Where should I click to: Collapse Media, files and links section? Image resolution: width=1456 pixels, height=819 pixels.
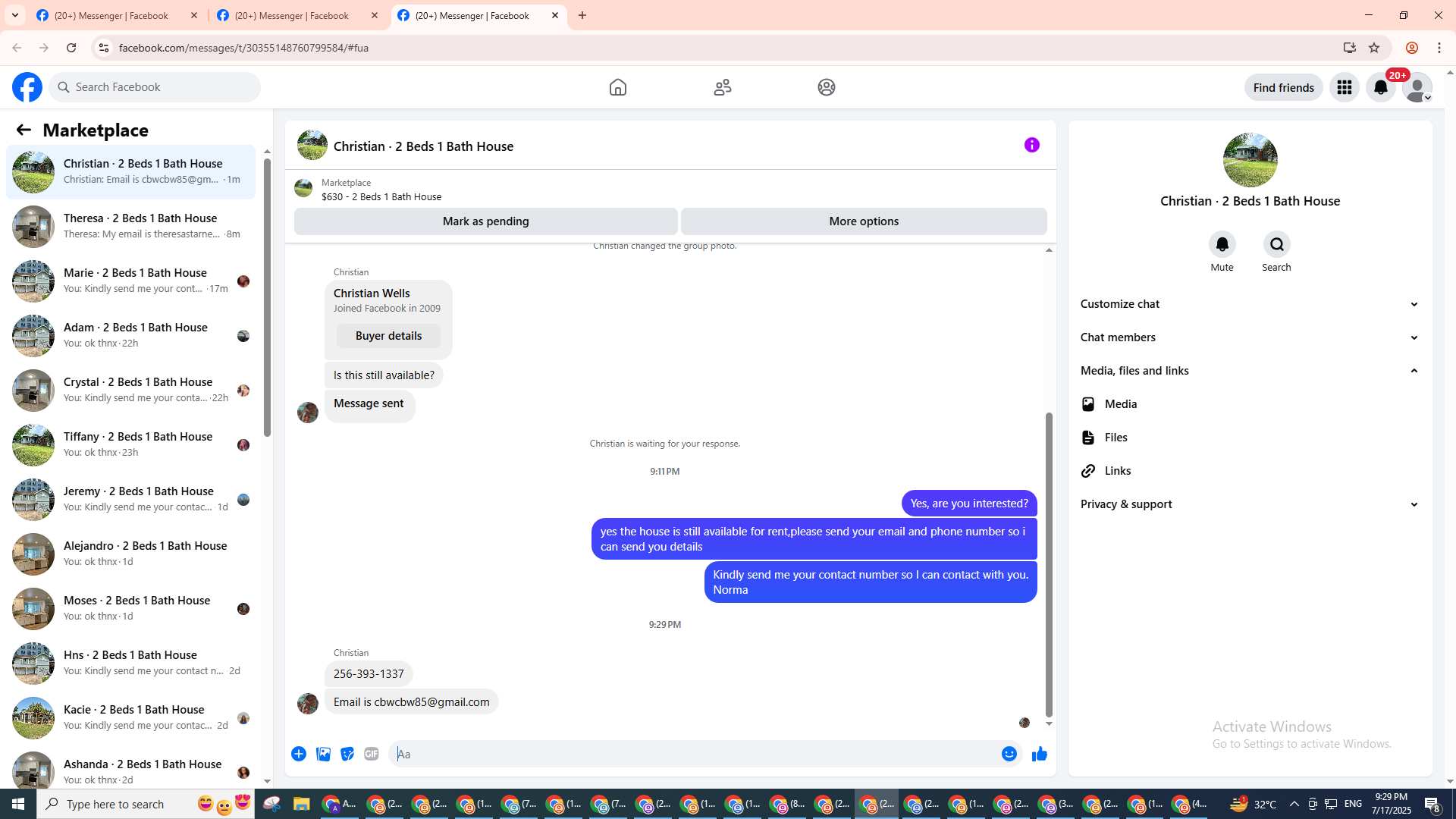coord(1250,371)
